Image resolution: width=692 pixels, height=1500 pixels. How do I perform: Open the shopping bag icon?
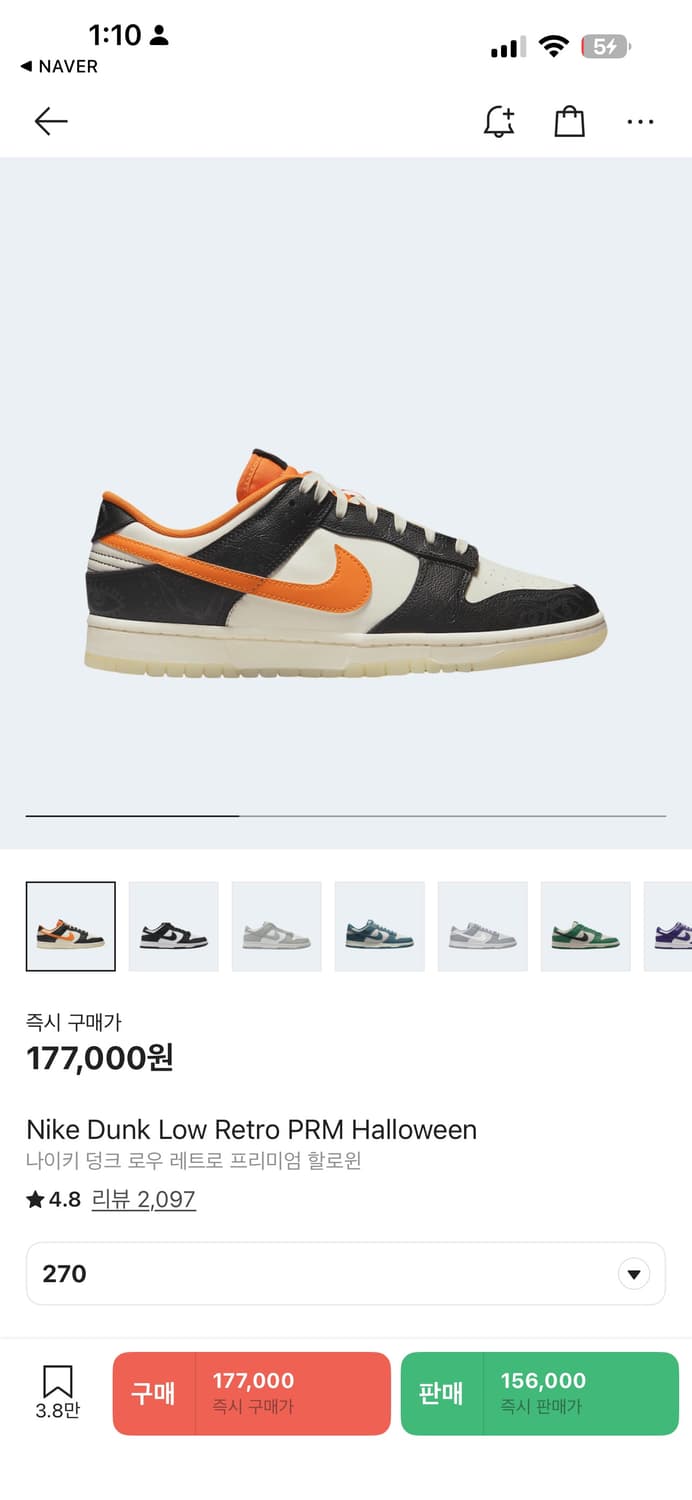[569, 122]
